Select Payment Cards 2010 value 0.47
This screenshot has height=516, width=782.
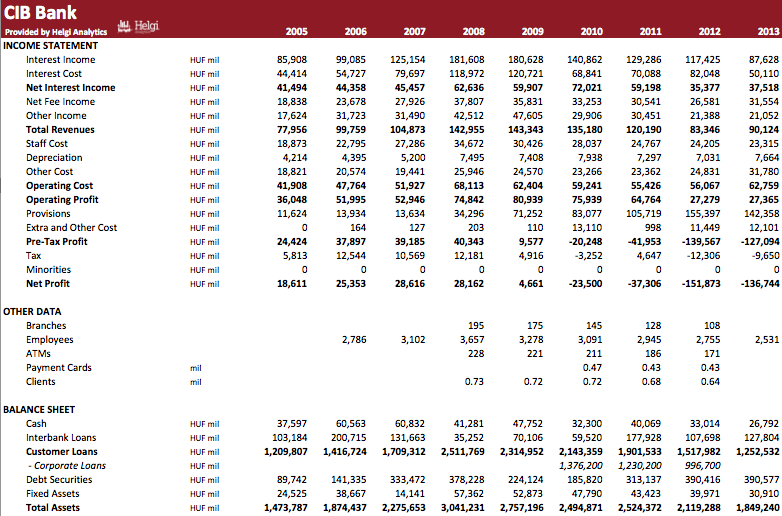592,367
